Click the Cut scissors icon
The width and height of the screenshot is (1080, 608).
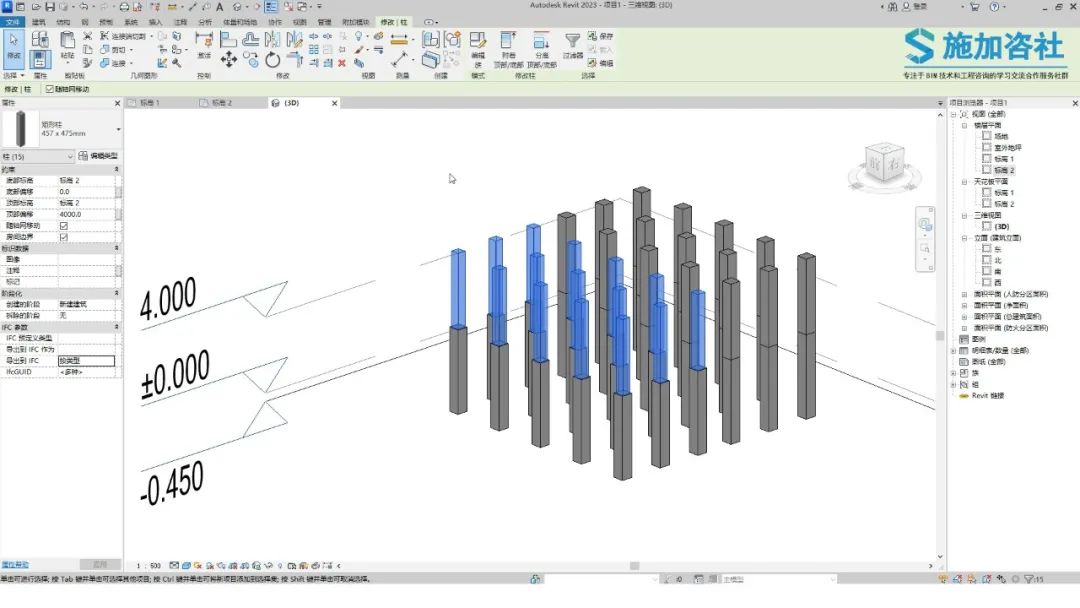(87, 36)
